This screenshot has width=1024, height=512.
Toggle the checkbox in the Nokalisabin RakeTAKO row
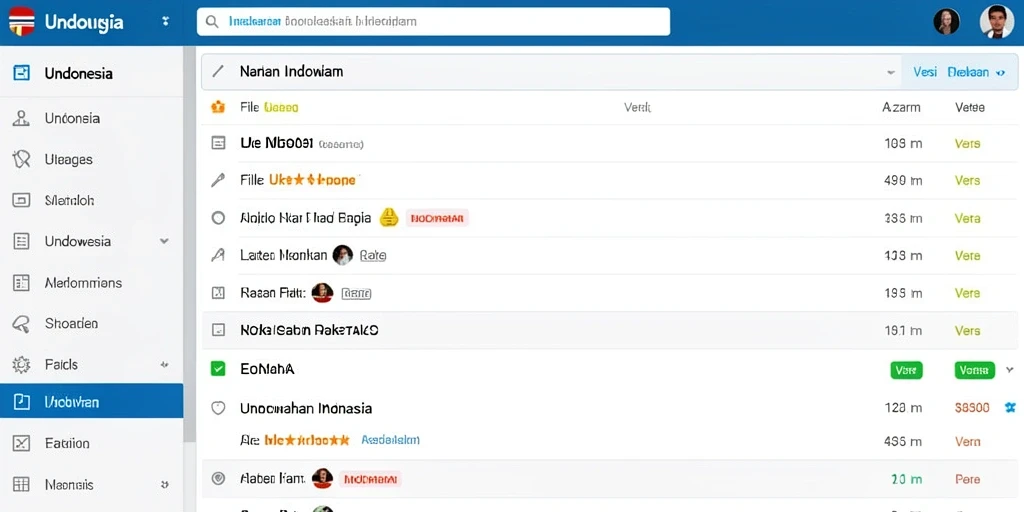pos(218,331)
